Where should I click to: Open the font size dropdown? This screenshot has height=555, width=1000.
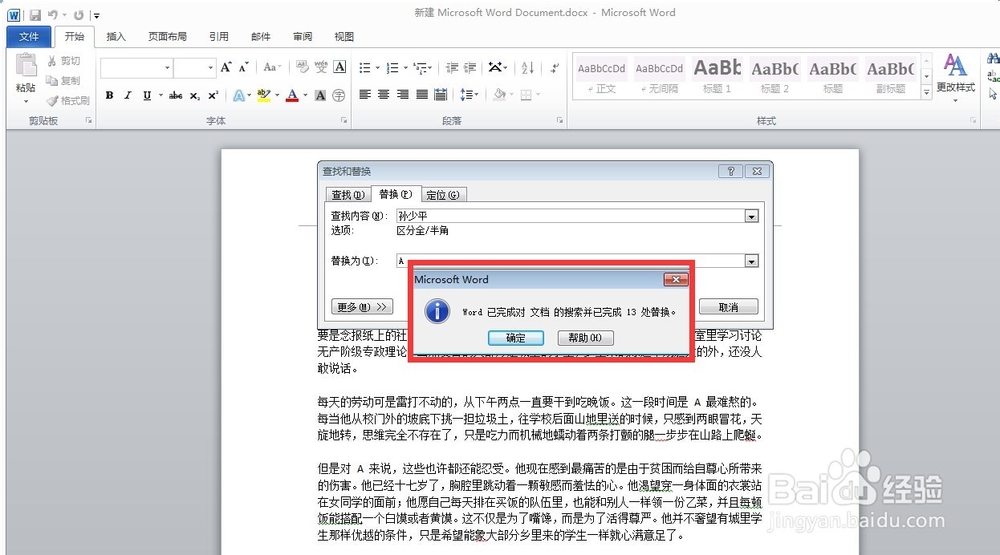(210, 68)
